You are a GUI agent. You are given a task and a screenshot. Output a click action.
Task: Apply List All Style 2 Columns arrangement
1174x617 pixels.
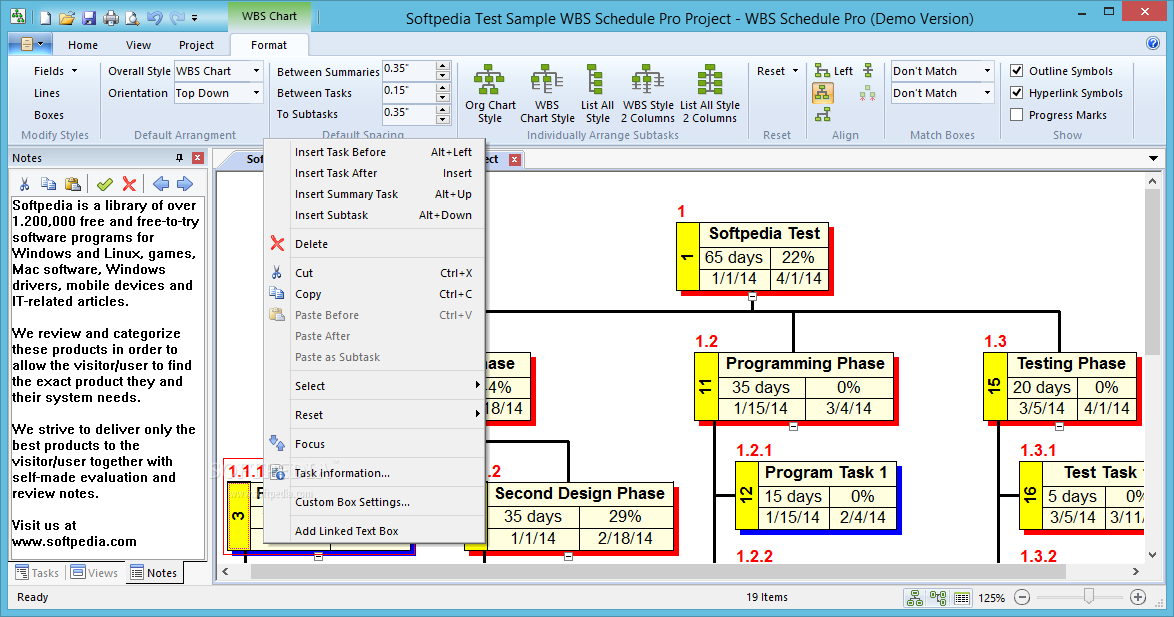[x=710, y=94]
